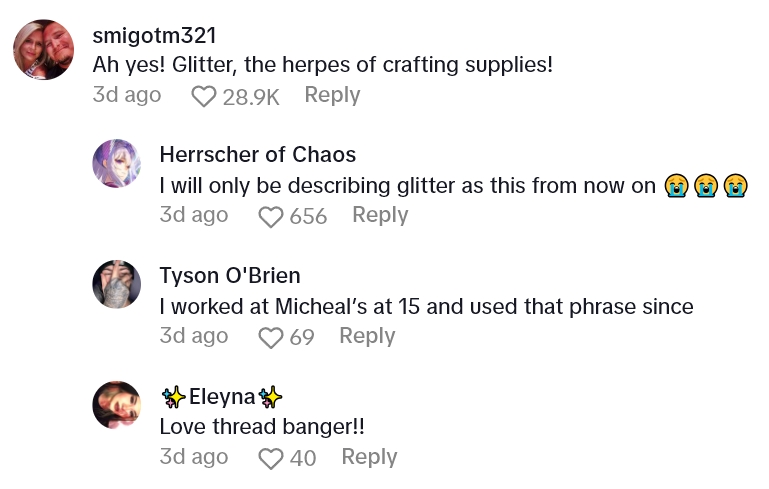Click the 656 like count
The height and width of the screenshot is (489, 769).
click(308, 216)
